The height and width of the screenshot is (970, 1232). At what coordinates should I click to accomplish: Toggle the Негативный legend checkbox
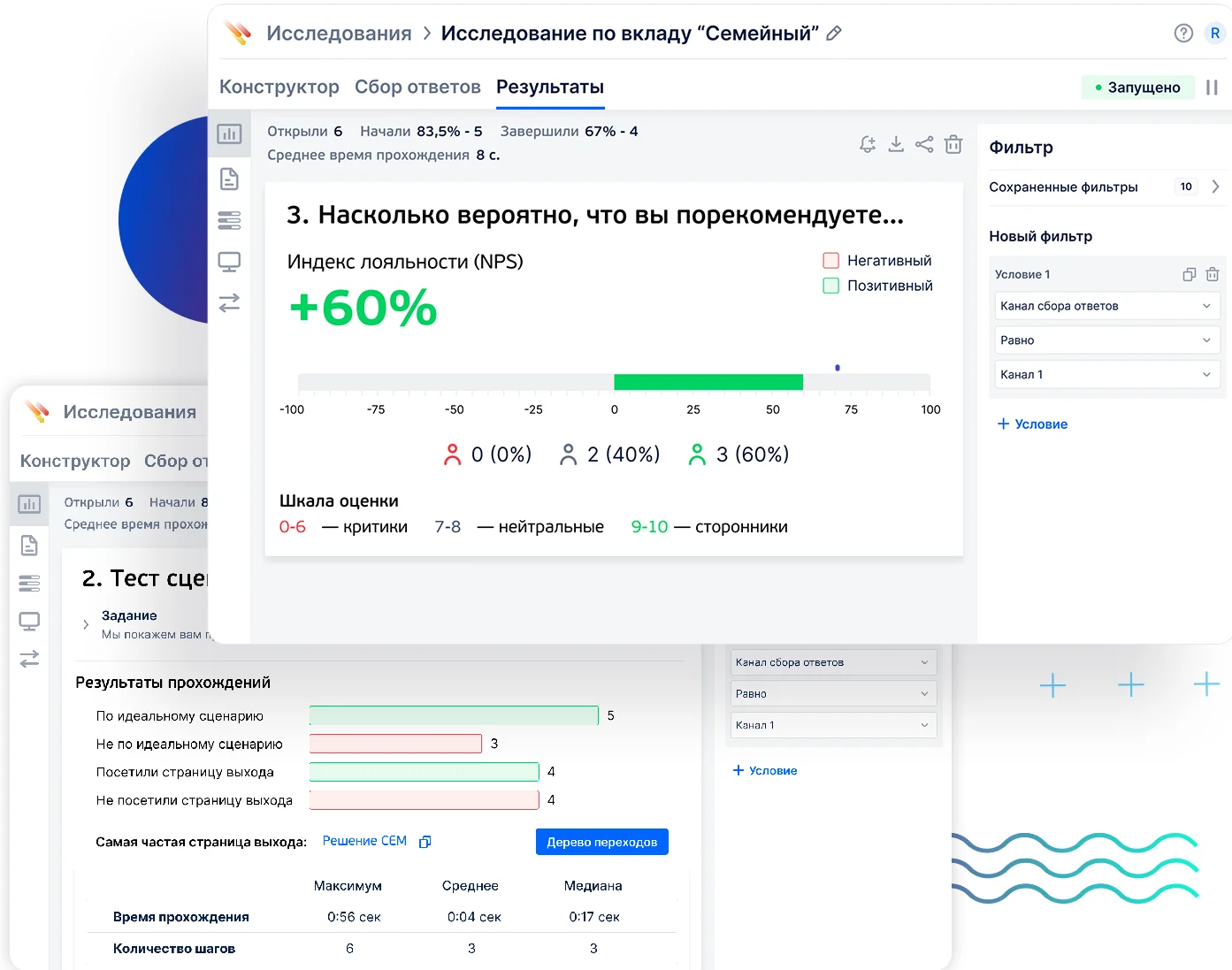830,261
